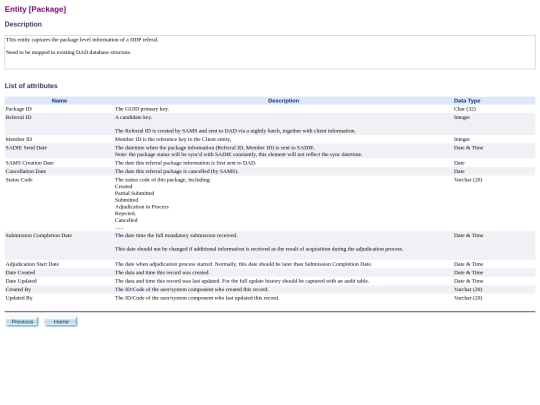The image size is (540, 405).
Task: Select the SAMS Creation Date attribute name
Action: point(30,163)
